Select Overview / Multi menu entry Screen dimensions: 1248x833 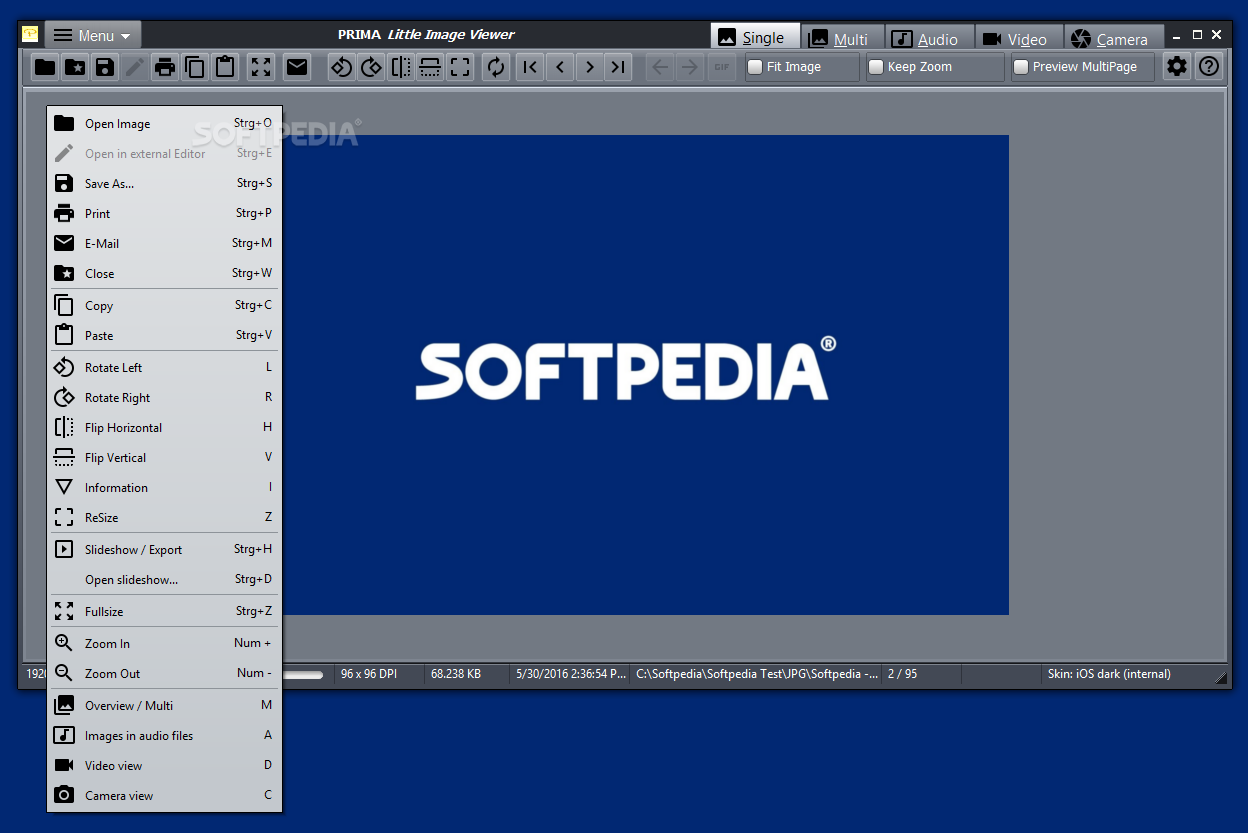pyautogui.click(x=165, y=706)
